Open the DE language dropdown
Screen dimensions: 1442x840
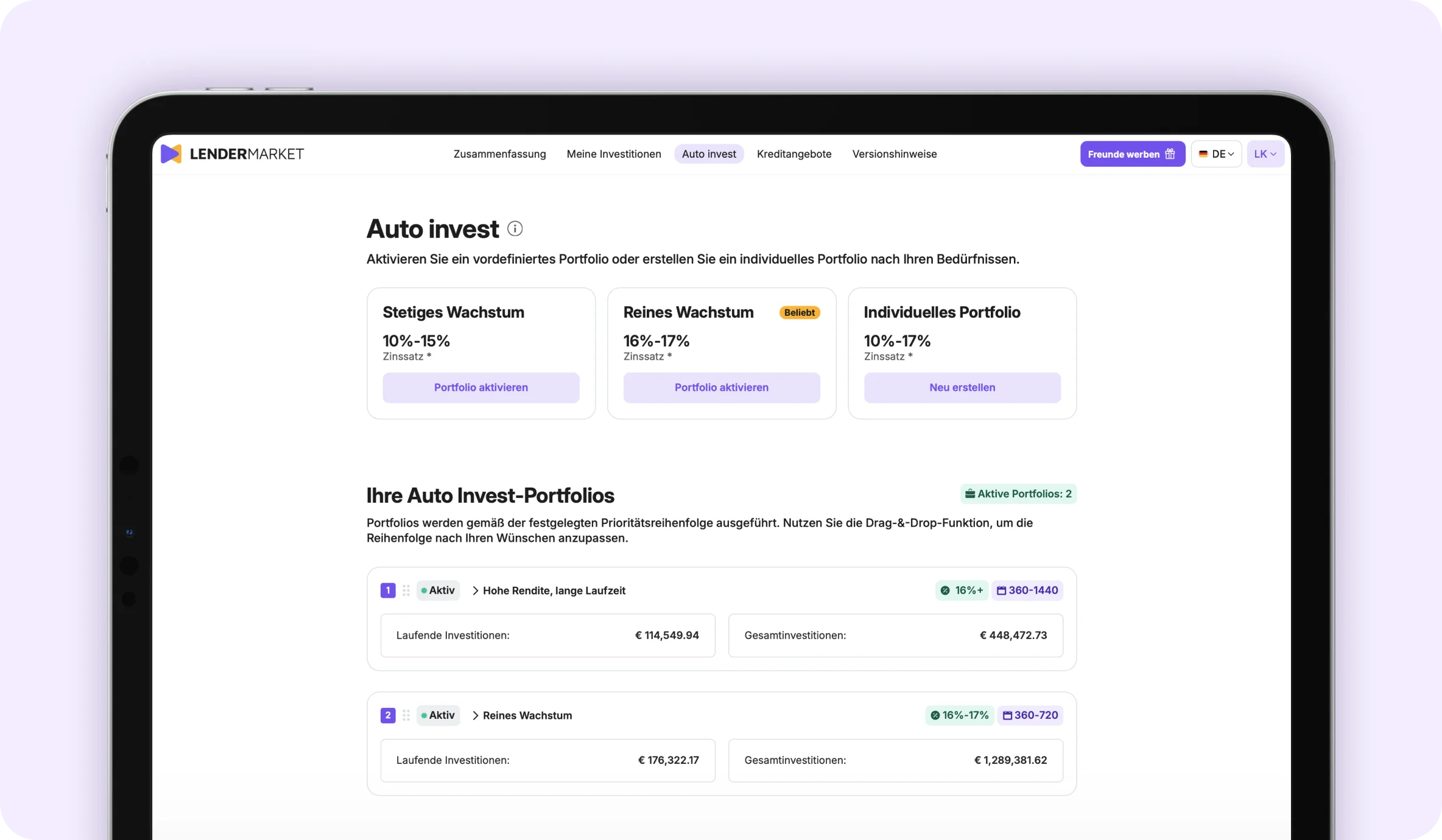coord(1216,154)
